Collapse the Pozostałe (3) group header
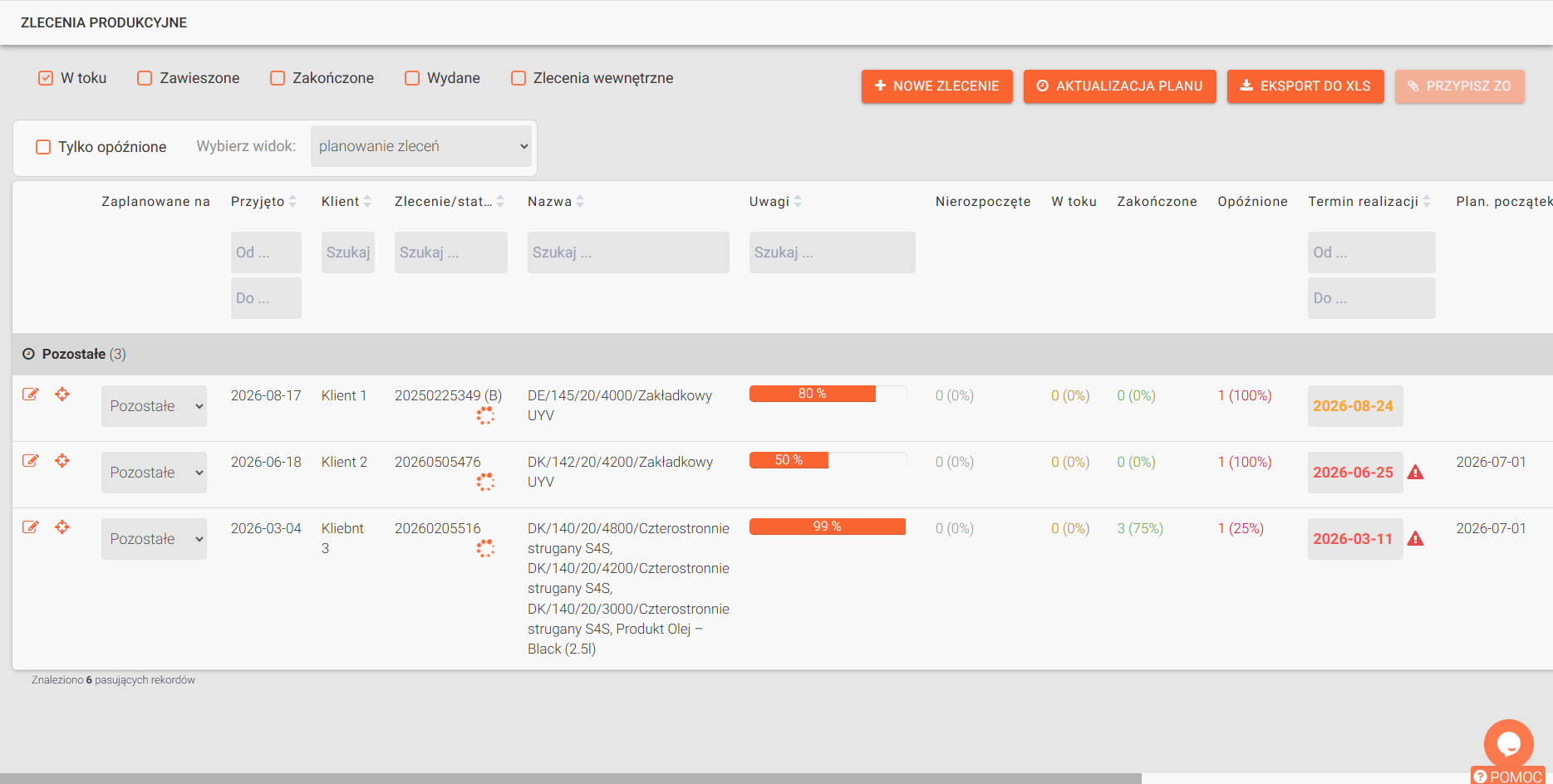This screenshot has width=1553, height=784. tap(74, 354)
